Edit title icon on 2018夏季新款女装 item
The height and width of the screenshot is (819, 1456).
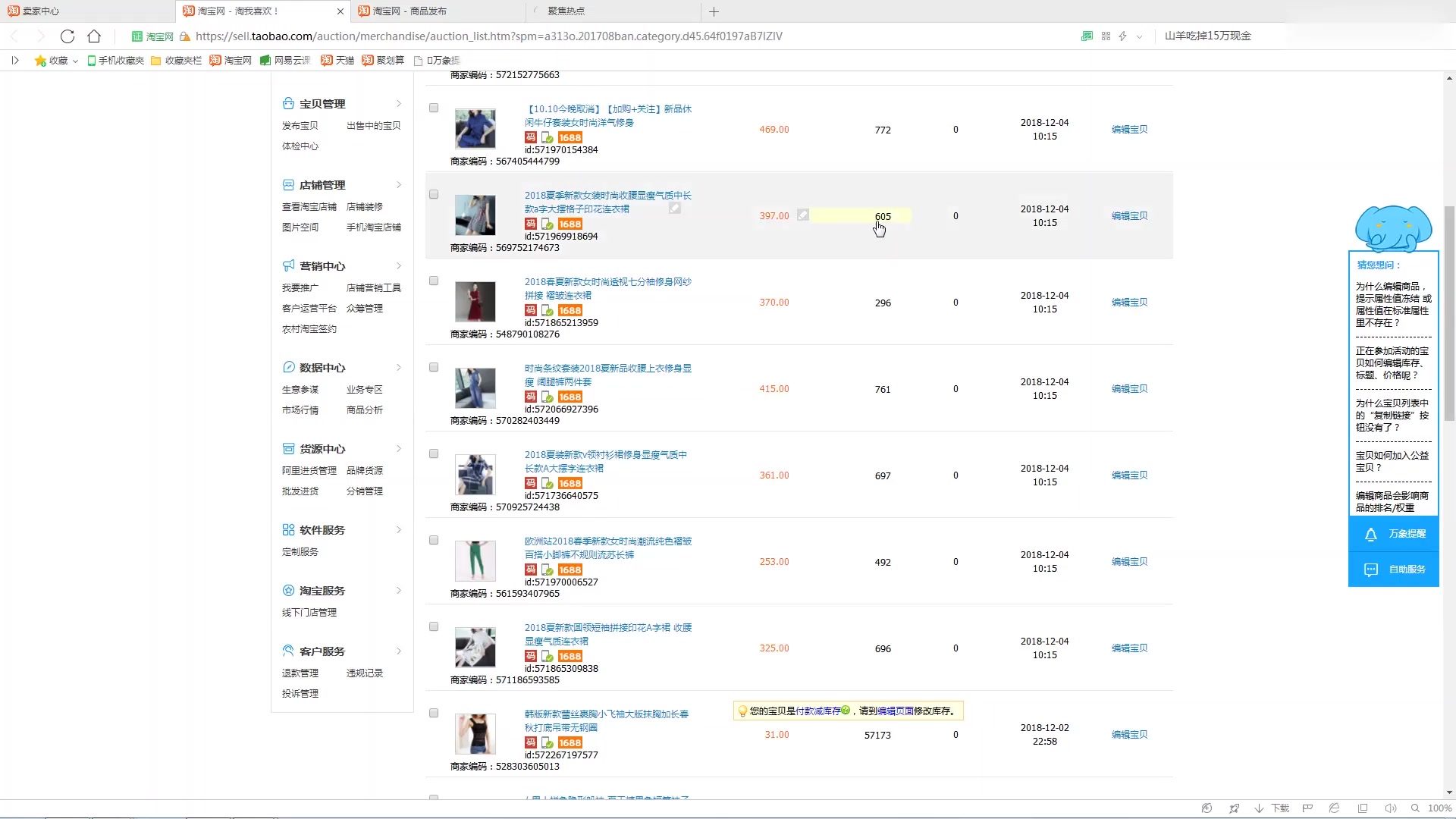[675, 208]
